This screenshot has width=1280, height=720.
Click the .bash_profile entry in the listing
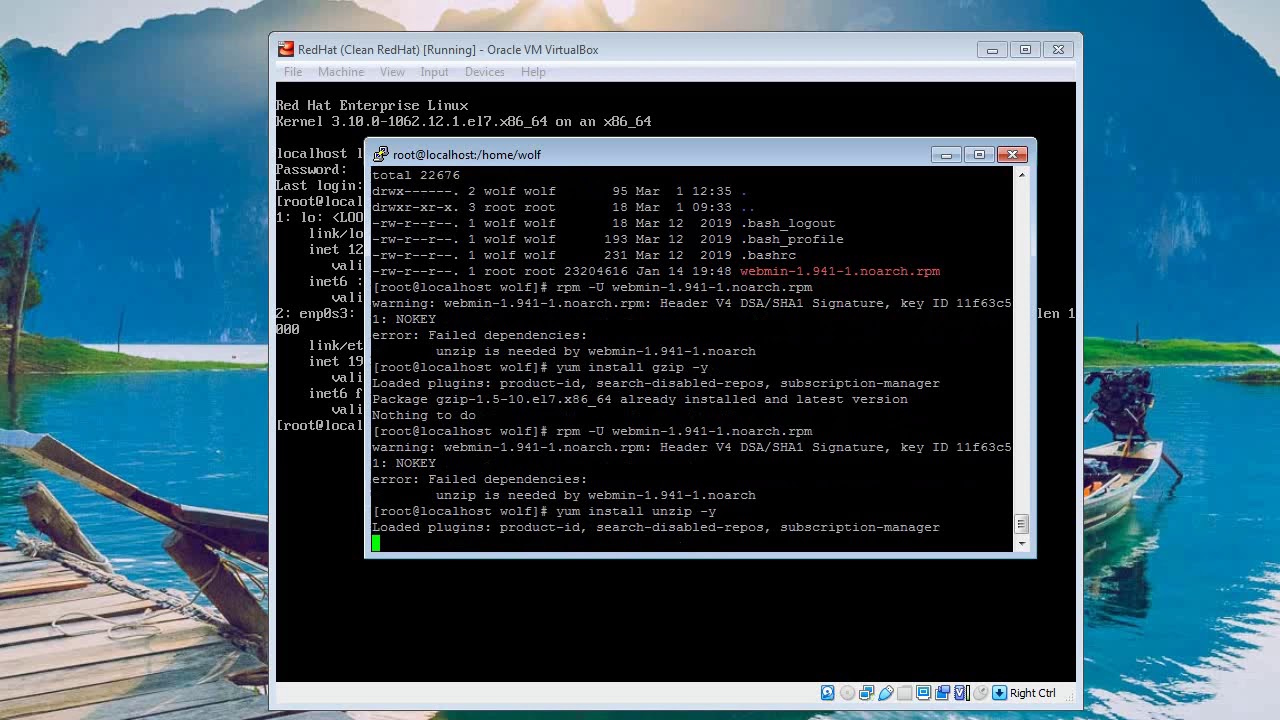[x=792, y=239]
